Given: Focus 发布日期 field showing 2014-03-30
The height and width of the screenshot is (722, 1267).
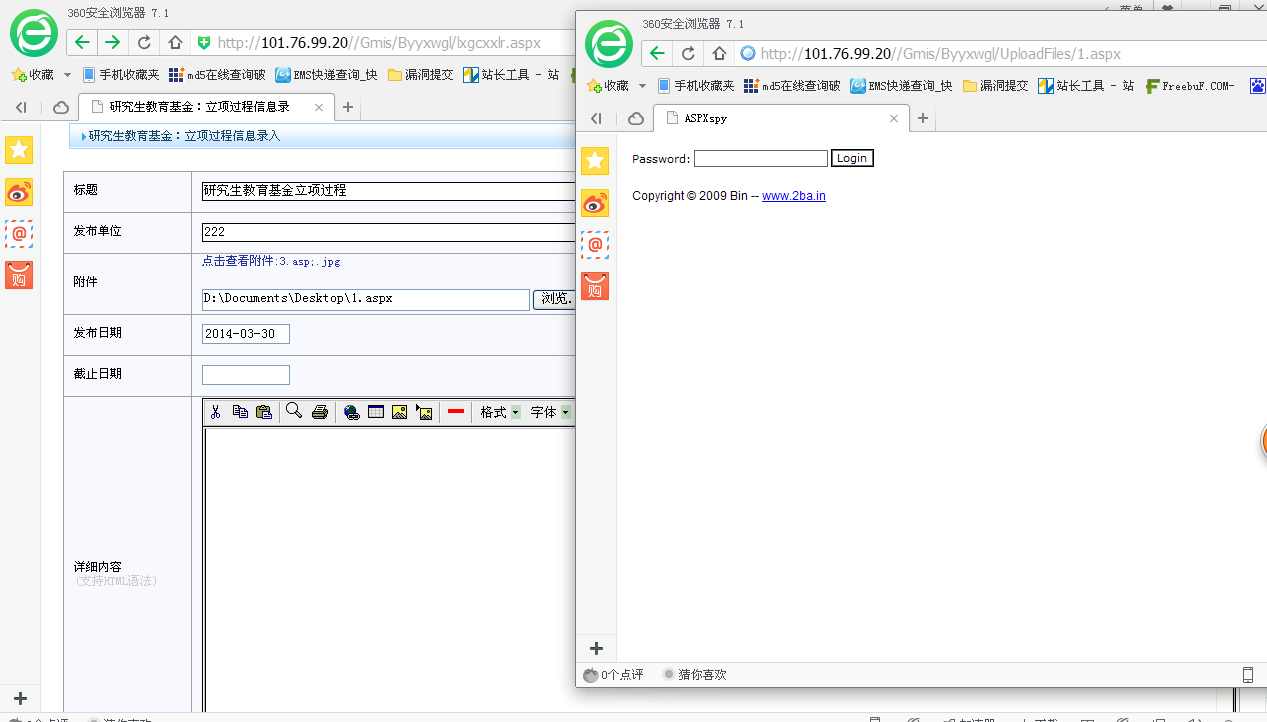Looking at the screenshot, I should pyautogui.click(x=246, y=334).
